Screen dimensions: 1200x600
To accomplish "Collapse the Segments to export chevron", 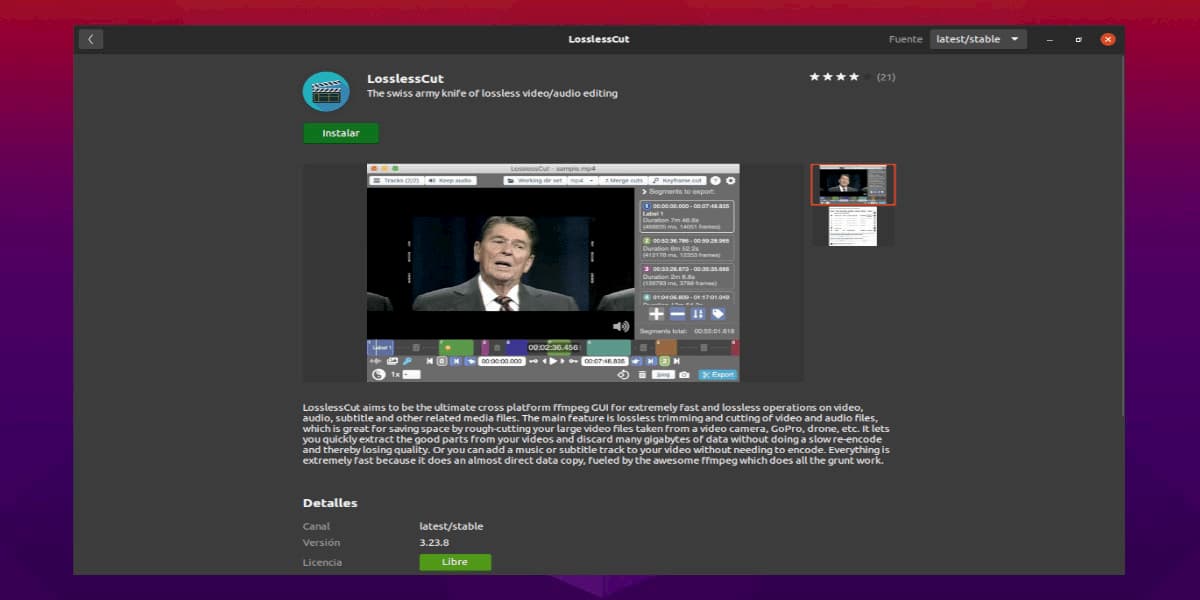I will tap(645, 191).
